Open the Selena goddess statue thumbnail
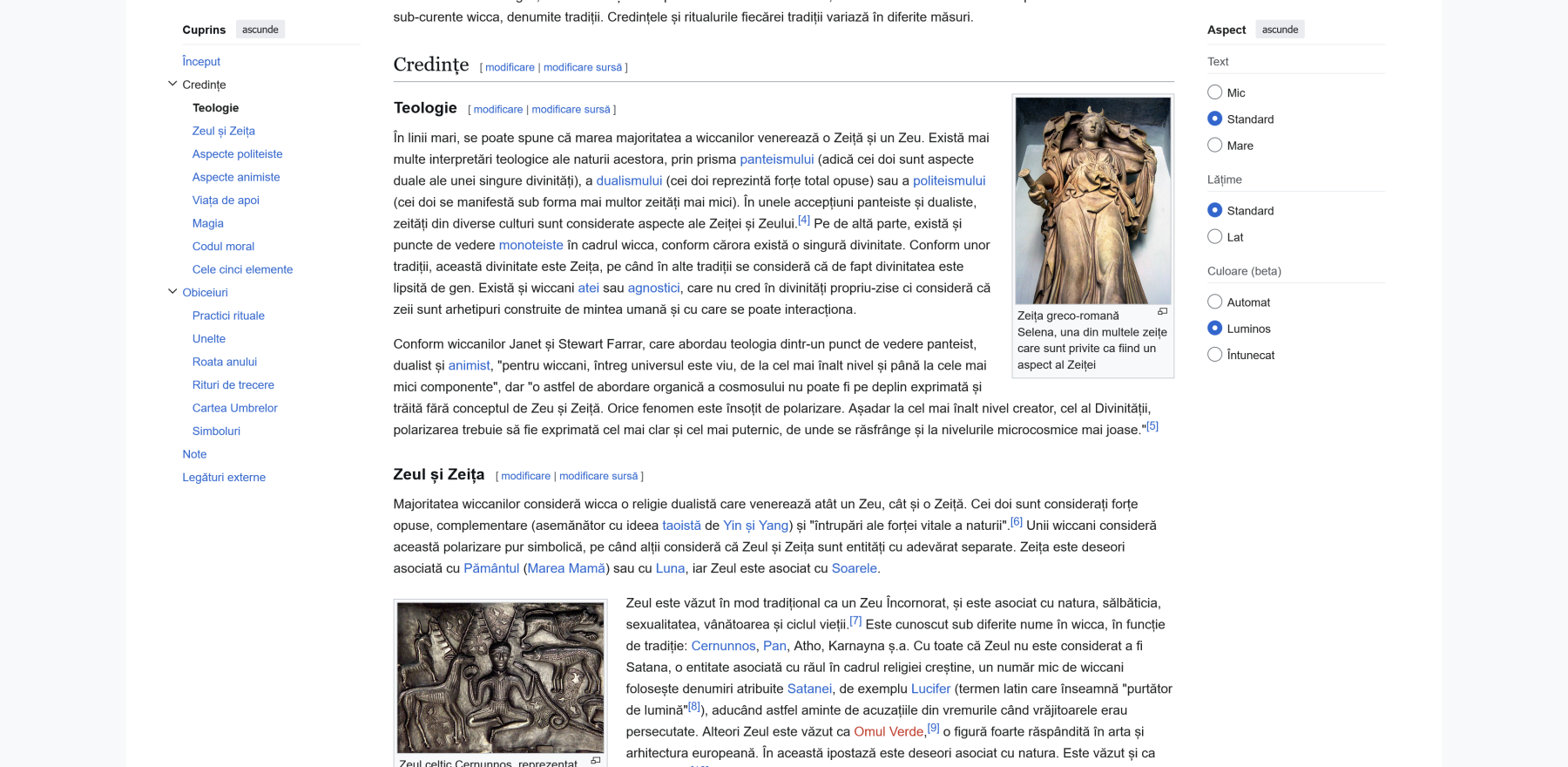The image size is (1568, 767). pos(1092,200)
